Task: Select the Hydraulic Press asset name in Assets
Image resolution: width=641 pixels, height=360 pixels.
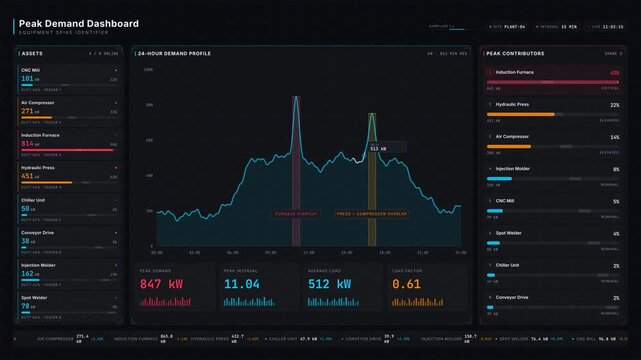Action: (x=38, y=168)
